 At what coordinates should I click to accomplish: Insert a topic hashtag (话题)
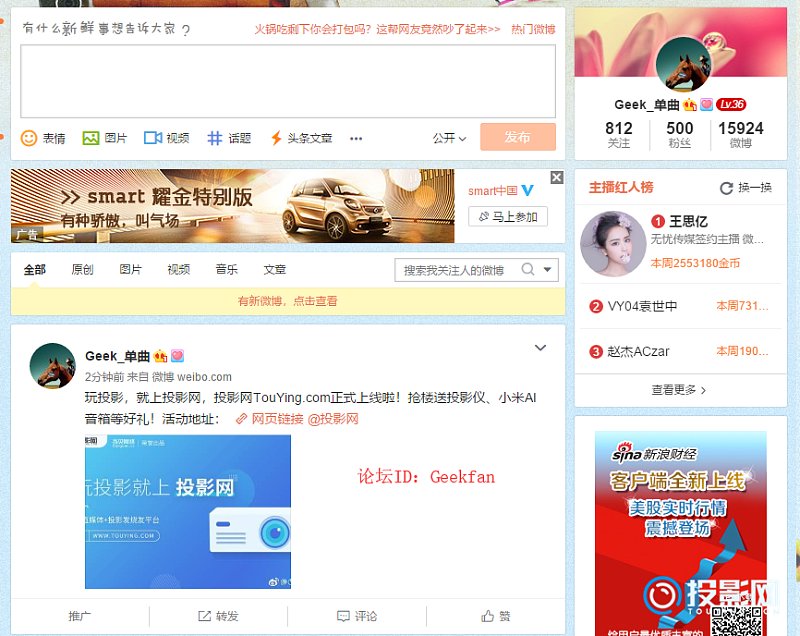click(229, 138)
